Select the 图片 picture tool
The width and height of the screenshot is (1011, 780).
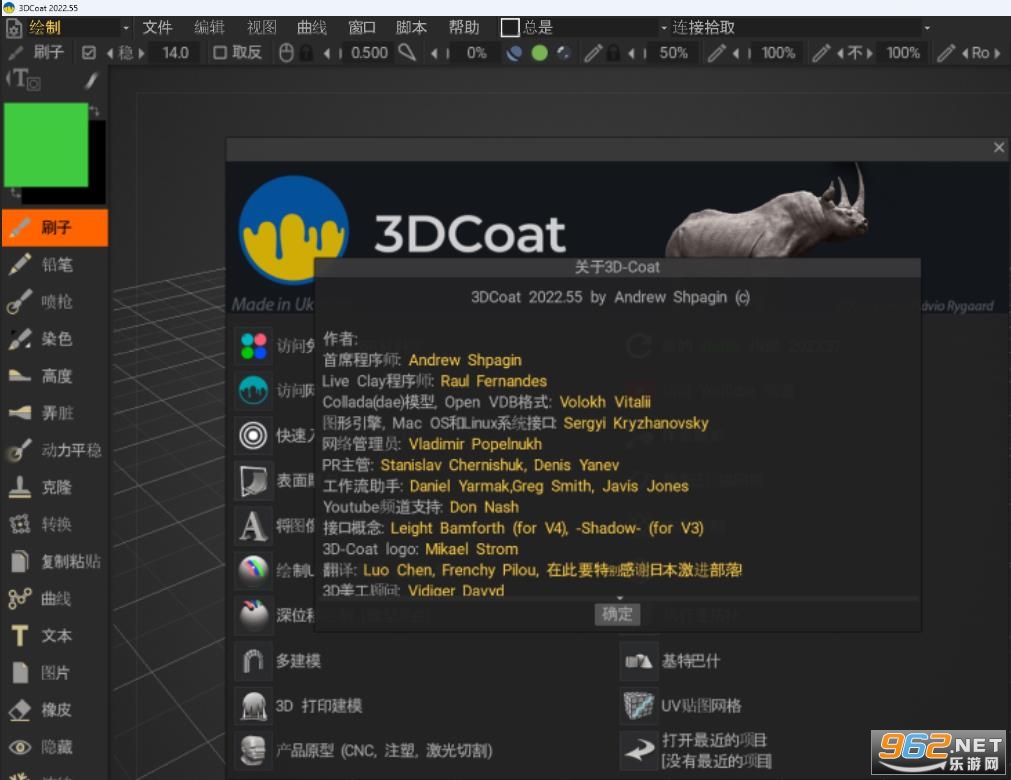coord(55,673)
